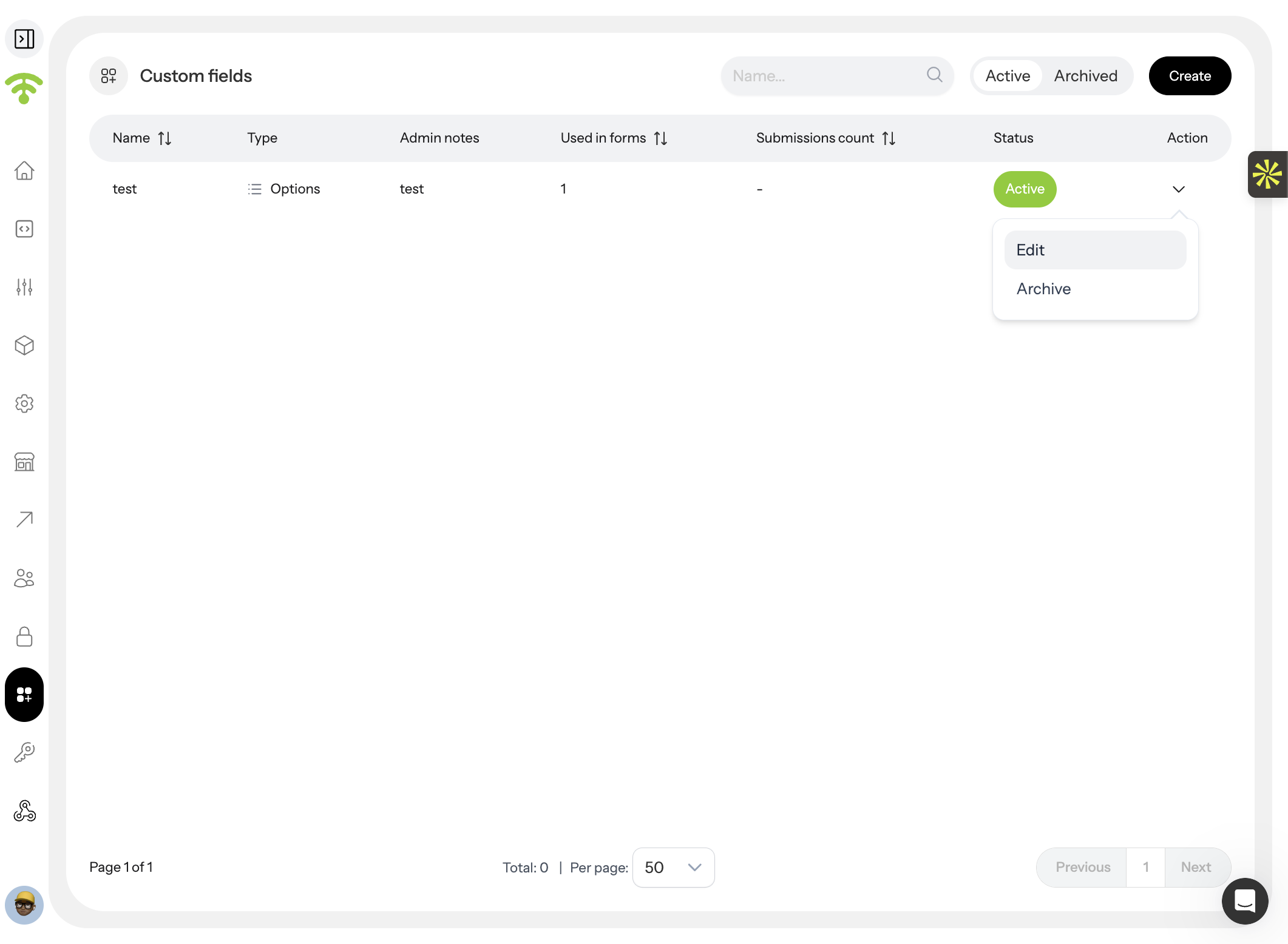Click the Admin notes column header
The height and width of the screenshot is (944, 1288).
(439, 138)
